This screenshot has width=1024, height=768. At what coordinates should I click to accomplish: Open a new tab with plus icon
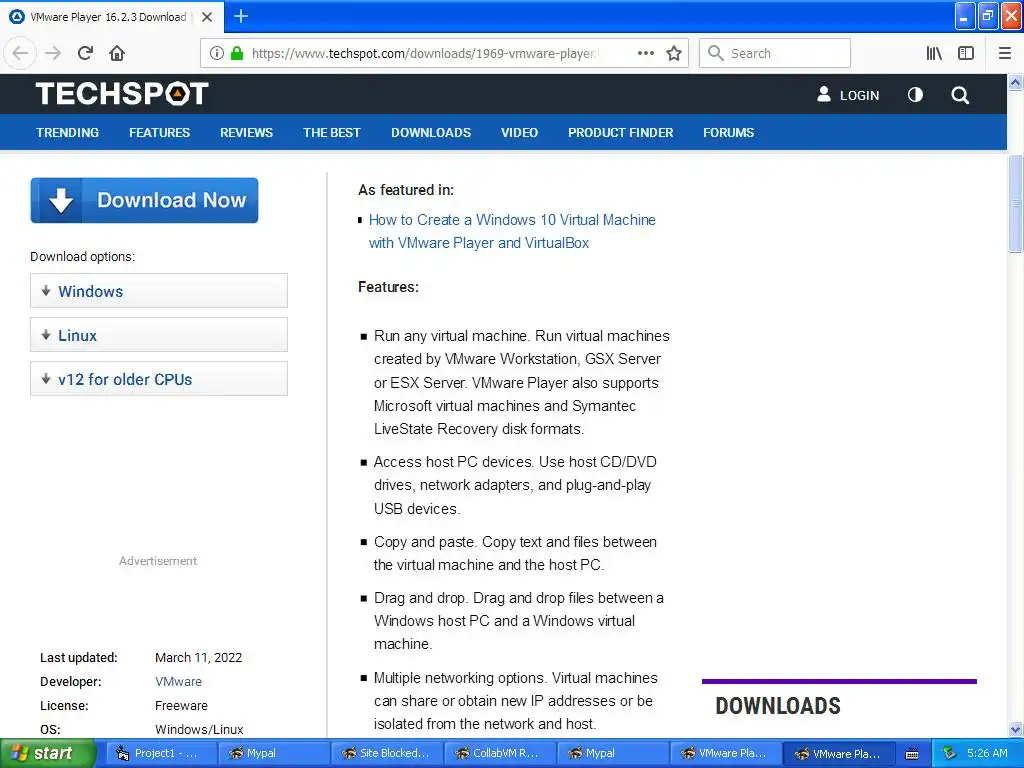coord(241,16)
